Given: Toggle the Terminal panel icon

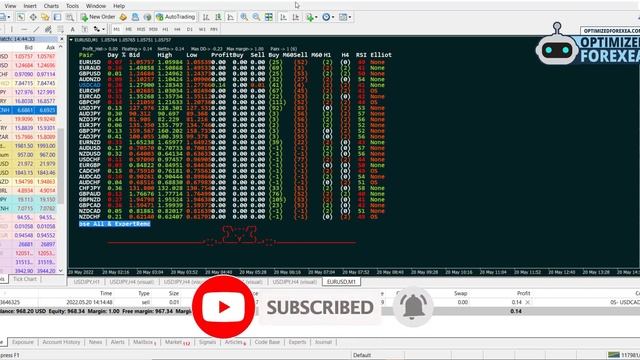Looking at the screenshot, I should click(x=57, y=17).
